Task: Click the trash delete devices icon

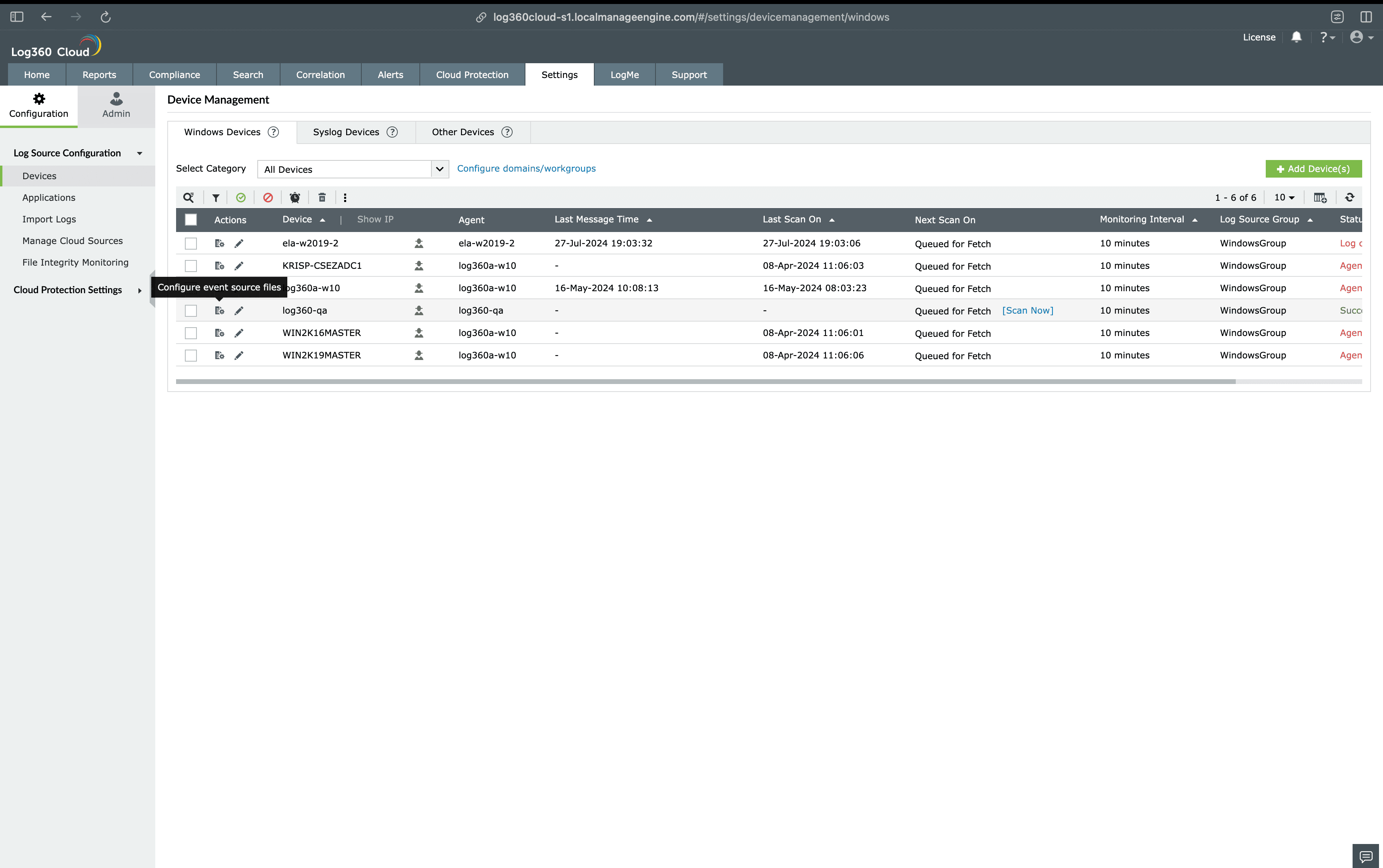Action: [x=322, y=198]
